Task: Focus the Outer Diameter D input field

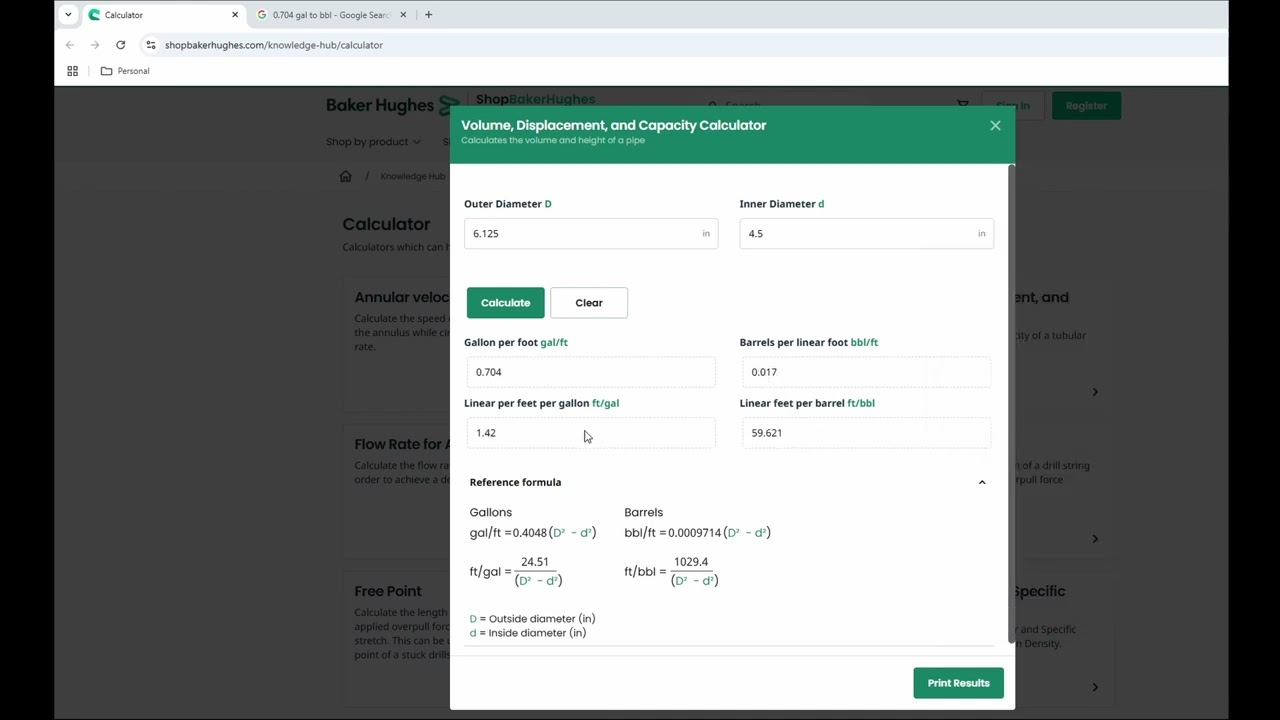Action: pos(591,233)
